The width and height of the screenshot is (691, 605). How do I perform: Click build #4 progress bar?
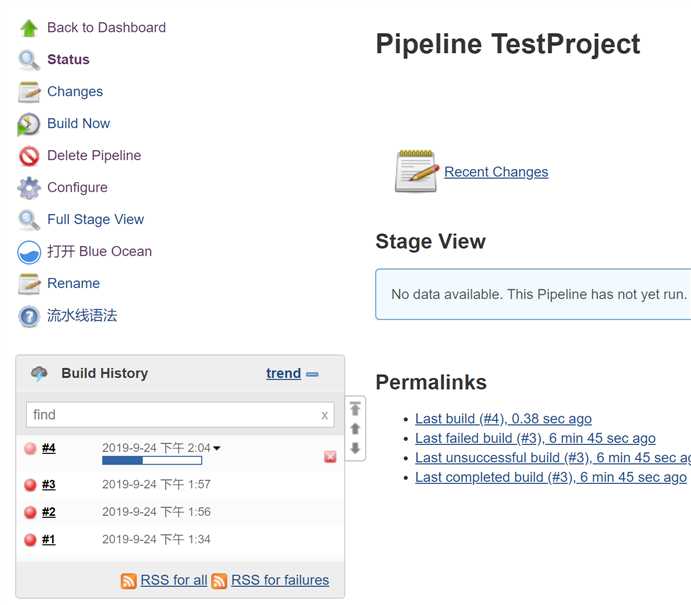point(152,460)
